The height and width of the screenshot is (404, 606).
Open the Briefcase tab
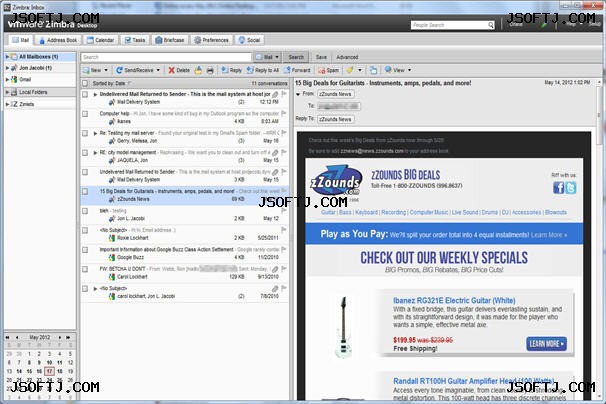[x=170, y=40]
